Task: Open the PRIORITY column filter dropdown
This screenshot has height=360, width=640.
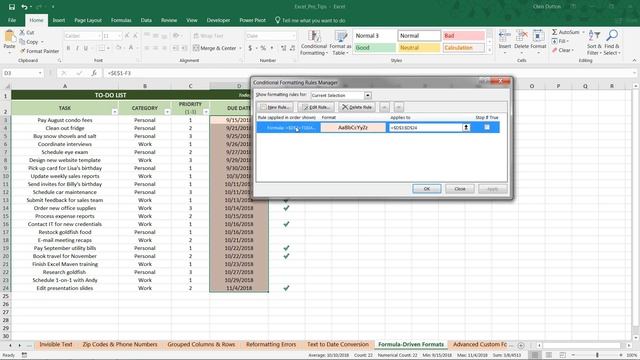Action: [x=206, y=111]
